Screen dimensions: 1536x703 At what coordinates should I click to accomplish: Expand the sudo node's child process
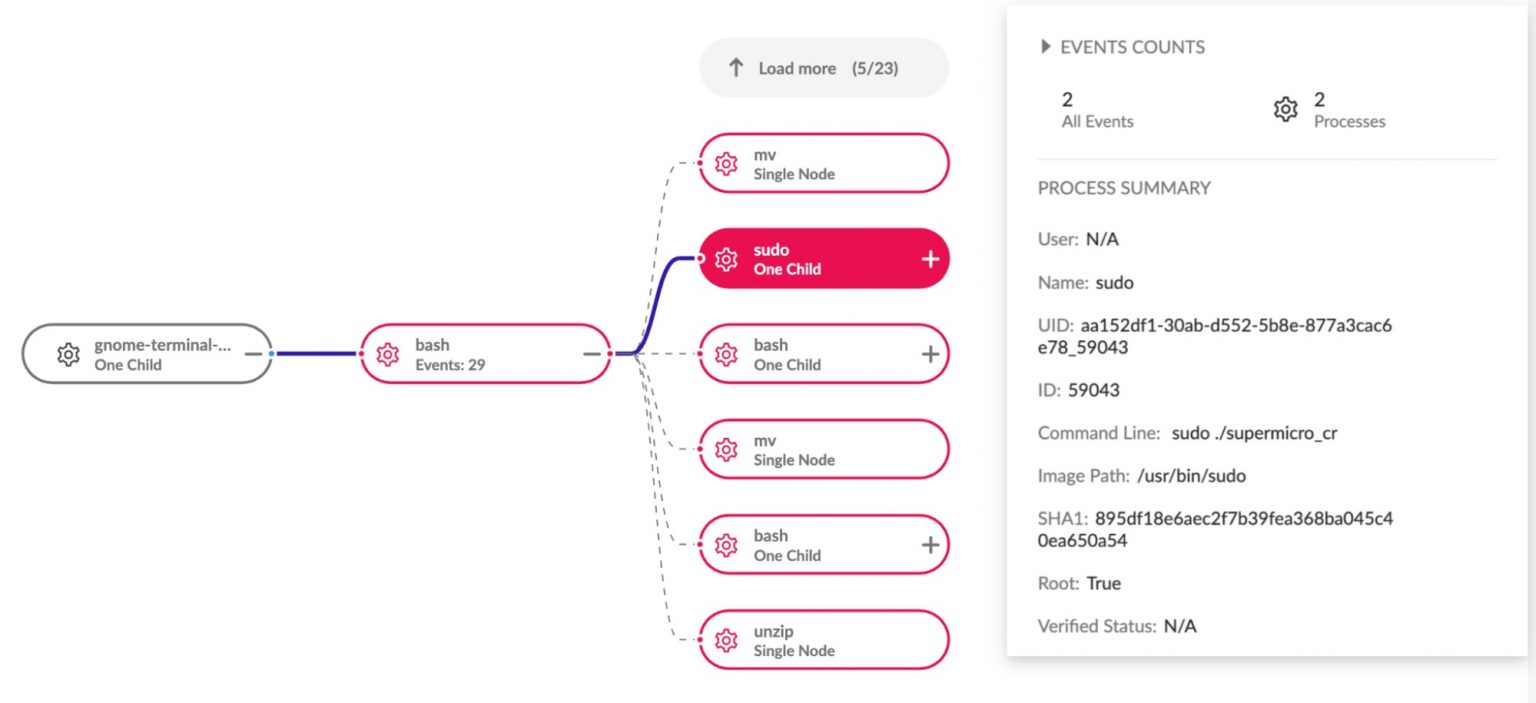930,258
